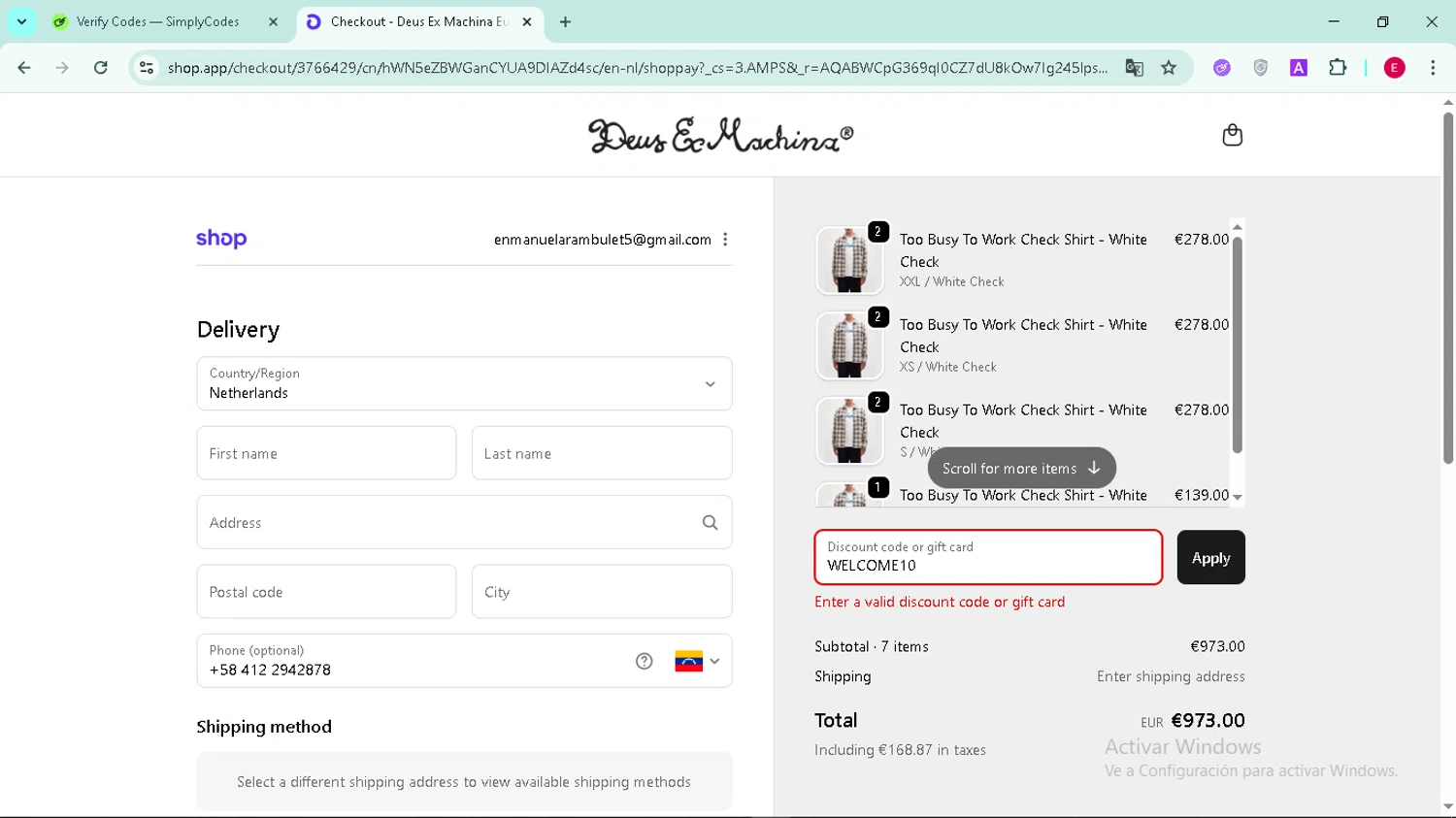This screenshot has height=818, width=1456.
Task: Translate this page icon
Action: (1134, 68)
